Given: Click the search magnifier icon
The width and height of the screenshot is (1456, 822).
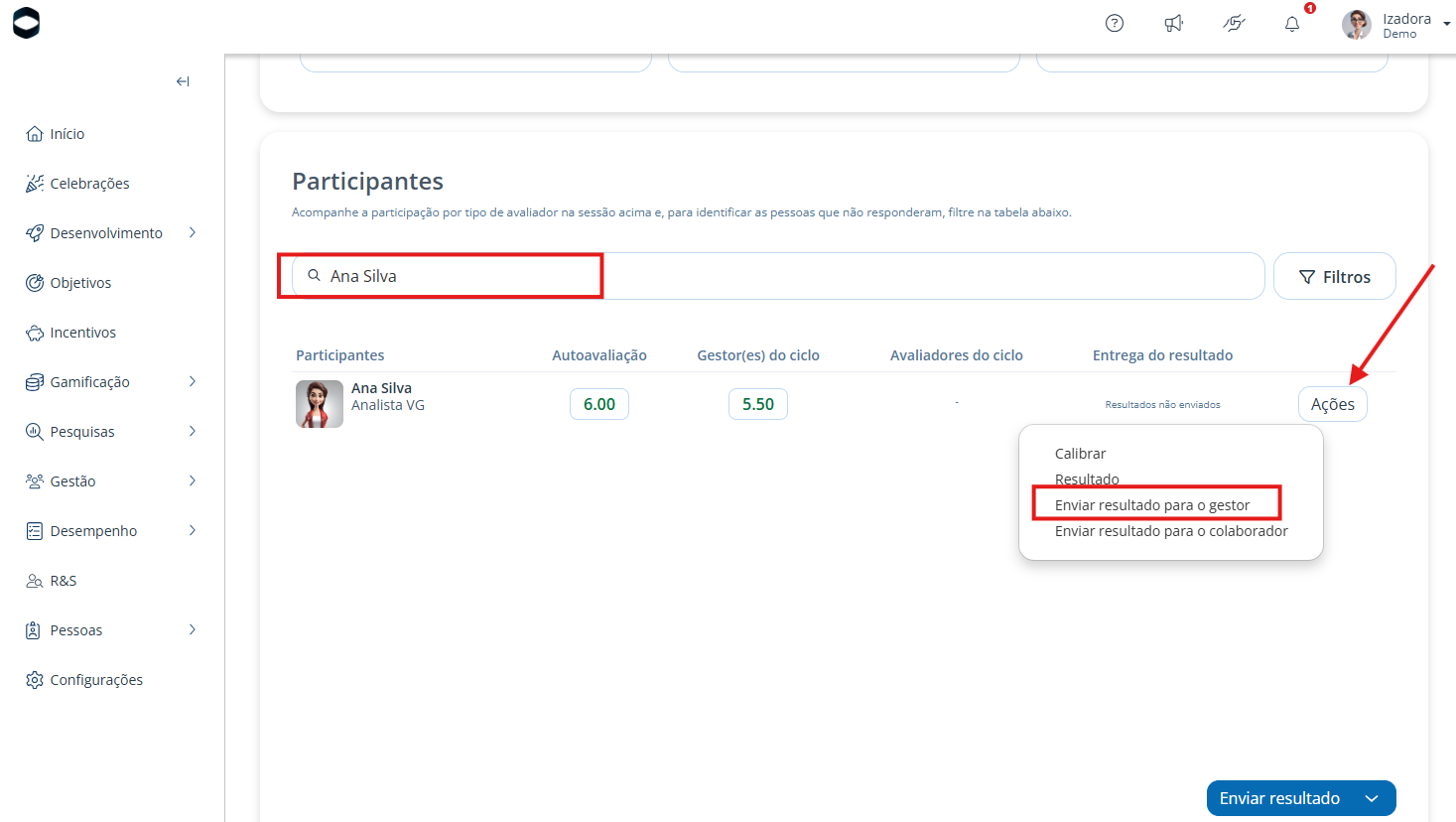Looking at the screenshot, I should tap(314, 276).
